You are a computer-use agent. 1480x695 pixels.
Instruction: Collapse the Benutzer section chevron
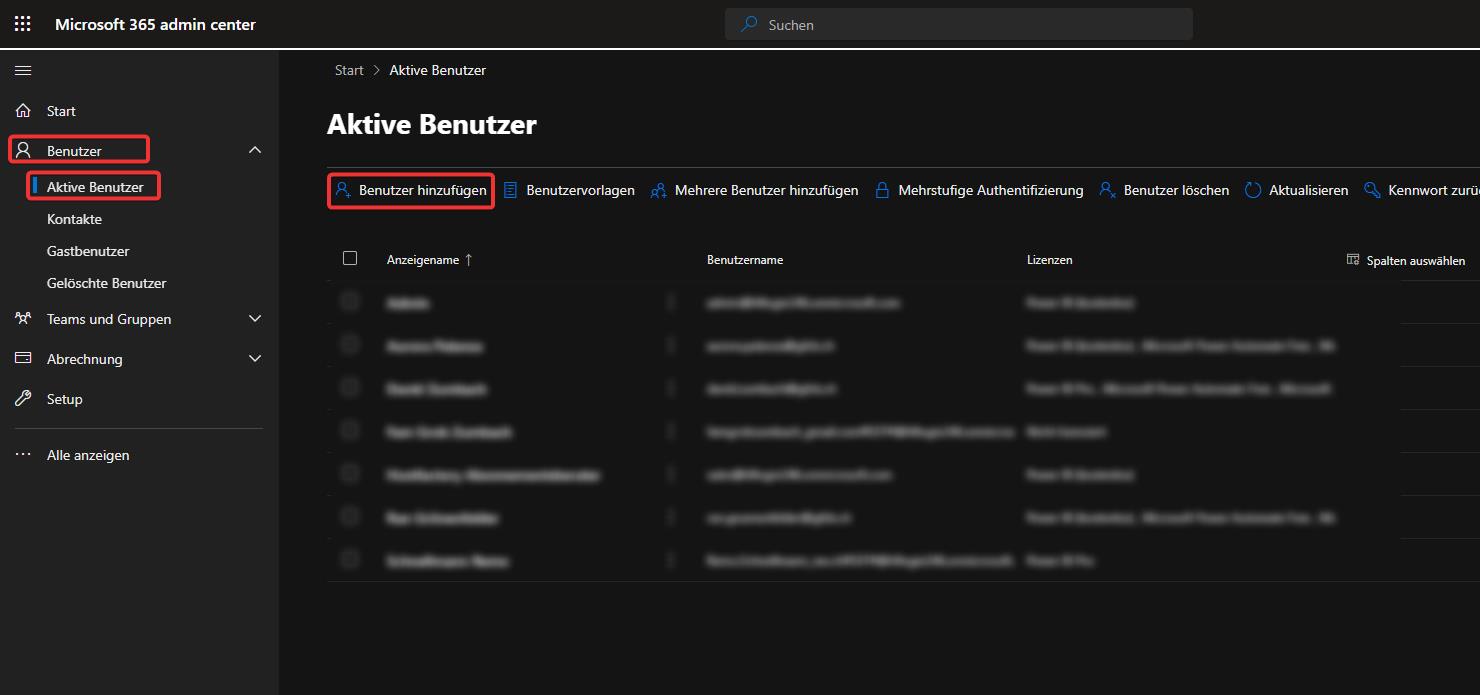pyautogui.click(x=255, y=150)
